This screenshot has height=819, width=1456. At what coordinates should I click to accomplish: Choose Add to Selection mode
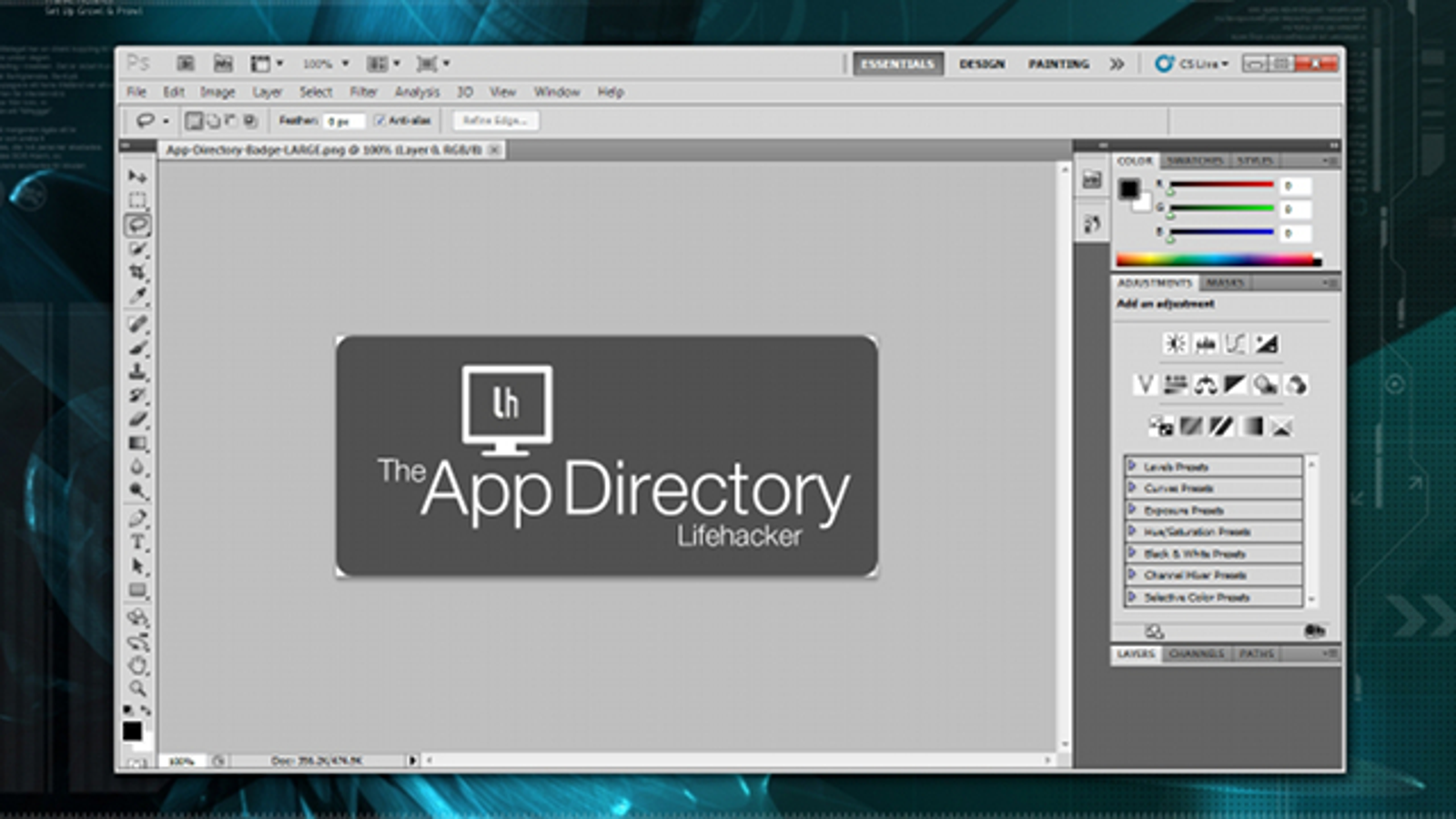pyautogui.click(x=212, y=120)
